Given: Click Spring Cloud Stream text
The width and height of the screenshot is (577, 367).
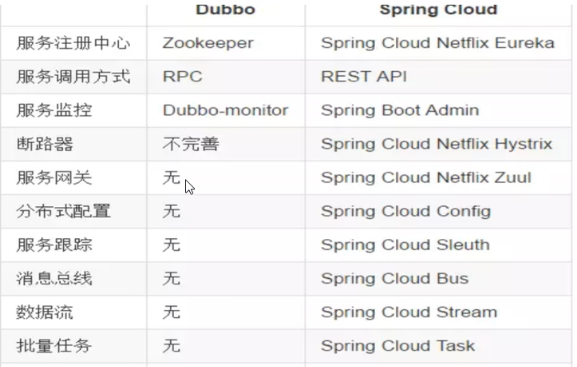Looking at the screenshot, I should click(x=409, y=312).
